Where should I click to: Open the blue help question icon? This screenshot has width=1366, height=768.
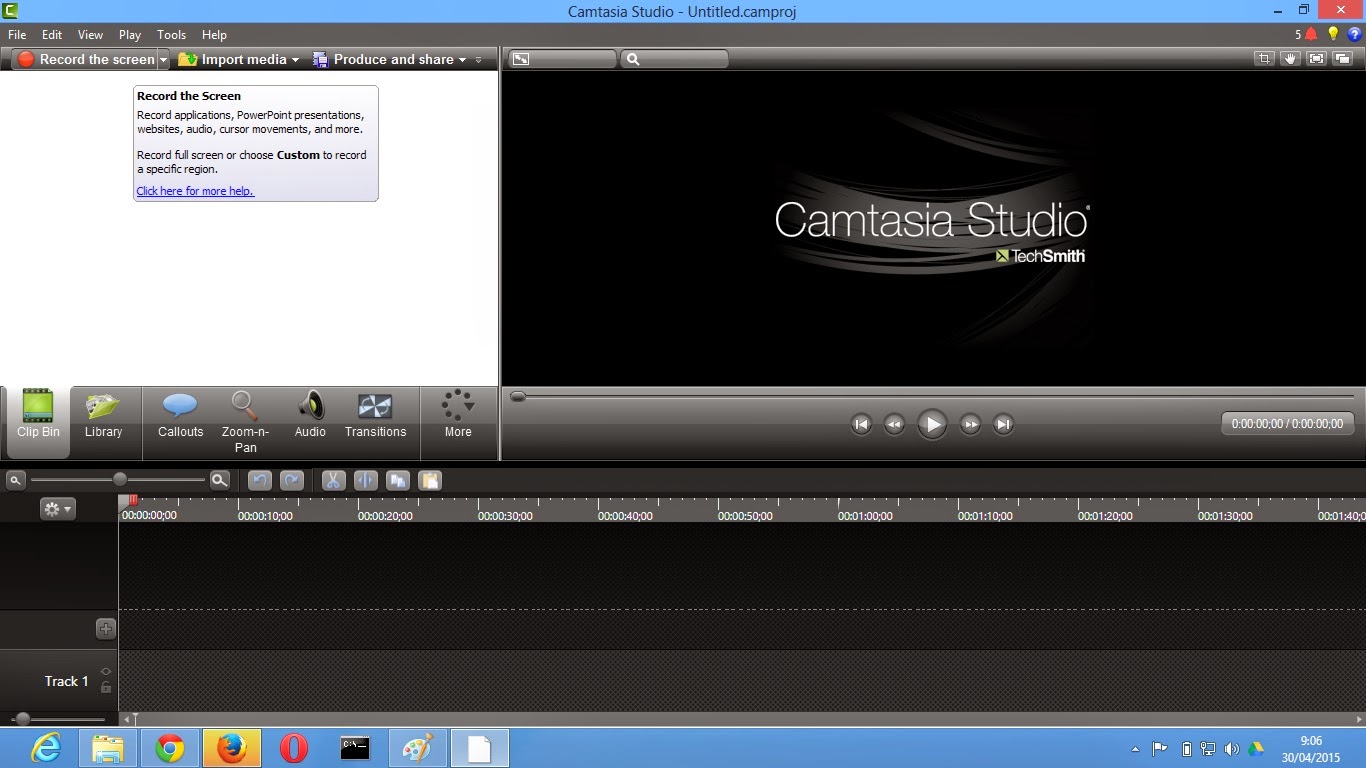(1355, 34)
